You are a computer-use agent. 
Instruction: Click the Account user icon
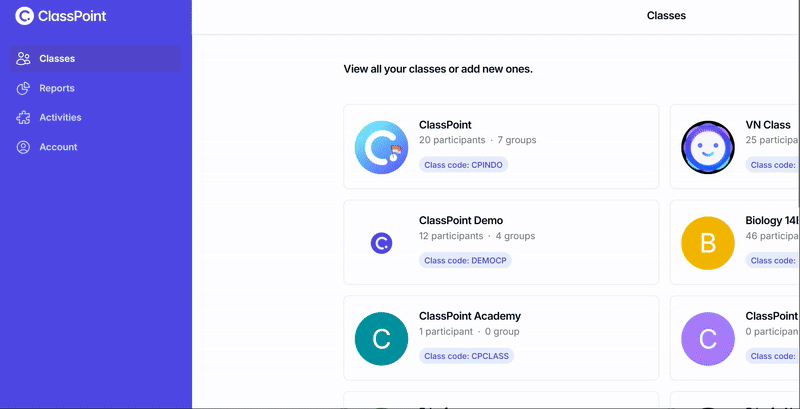click(24, 147)
